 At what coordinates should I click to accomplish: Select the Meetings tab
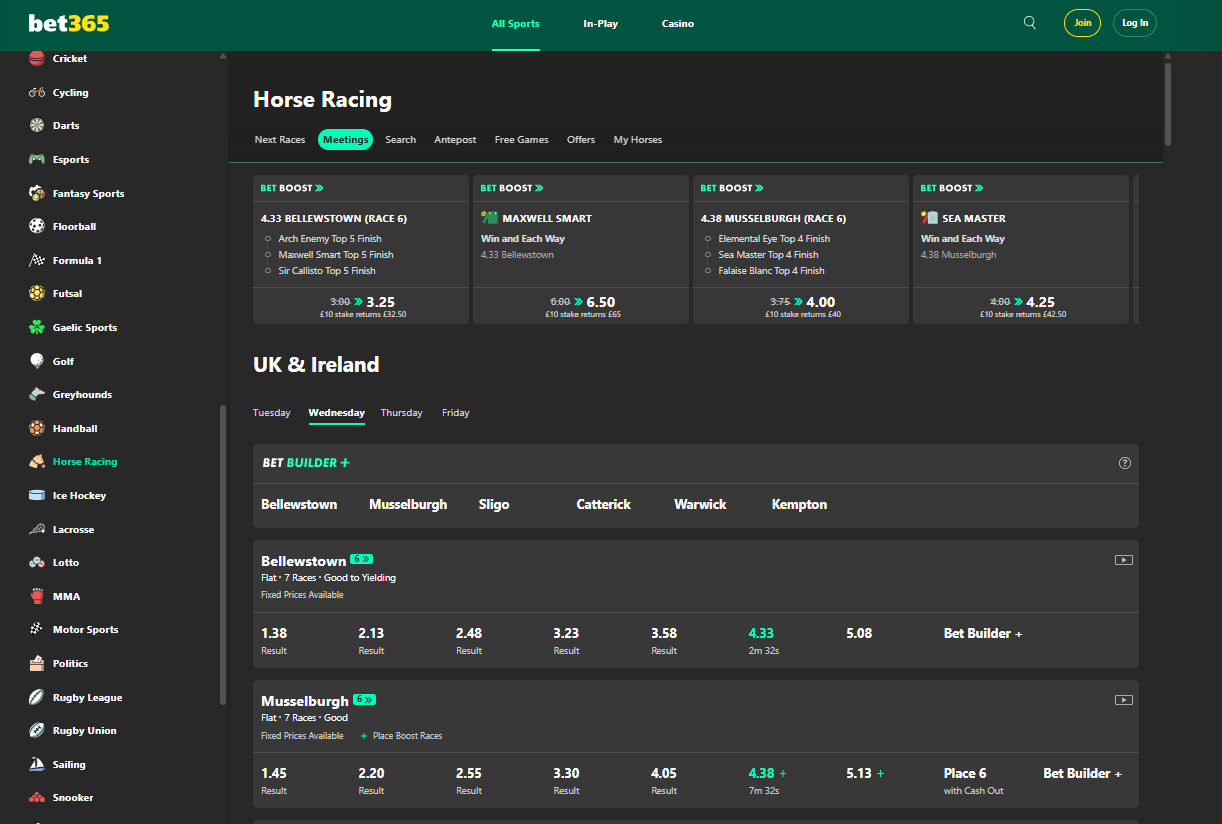[345, 140]
